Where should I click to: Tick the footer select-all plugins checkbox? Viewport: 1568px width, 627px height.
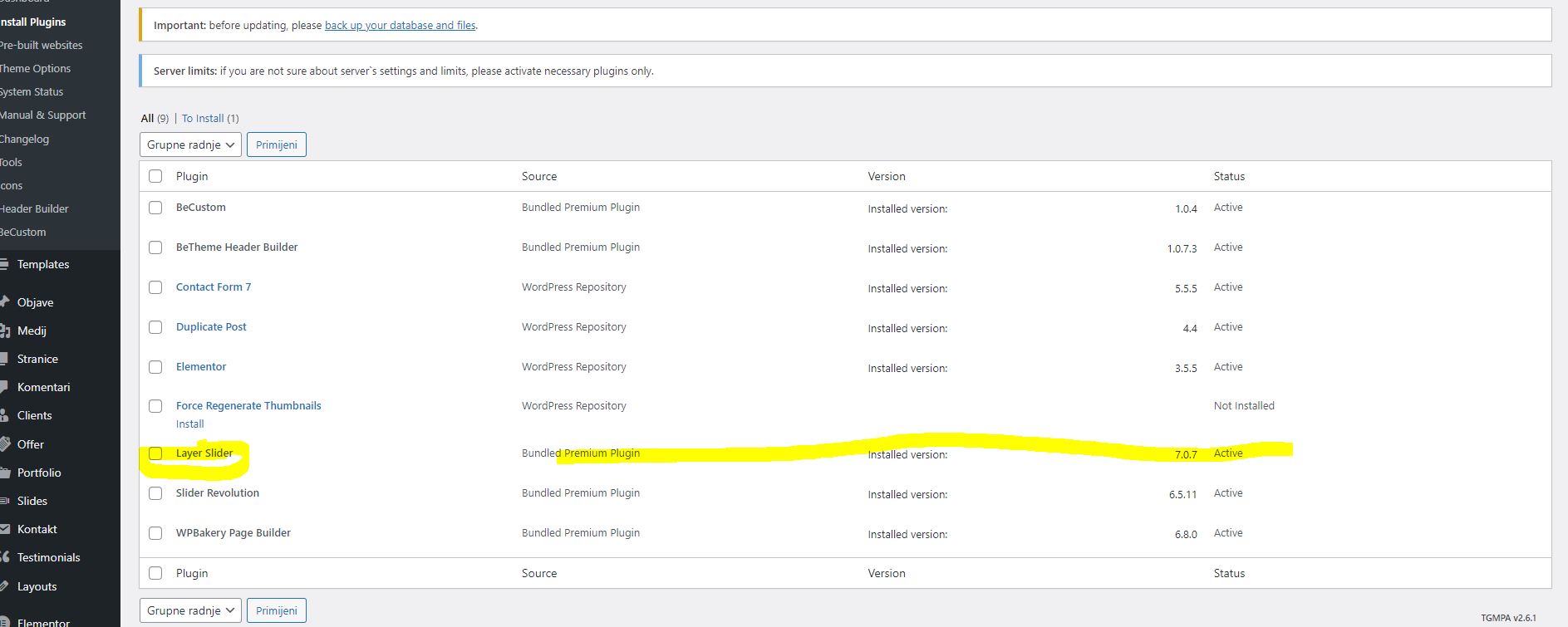click(155, 573)
